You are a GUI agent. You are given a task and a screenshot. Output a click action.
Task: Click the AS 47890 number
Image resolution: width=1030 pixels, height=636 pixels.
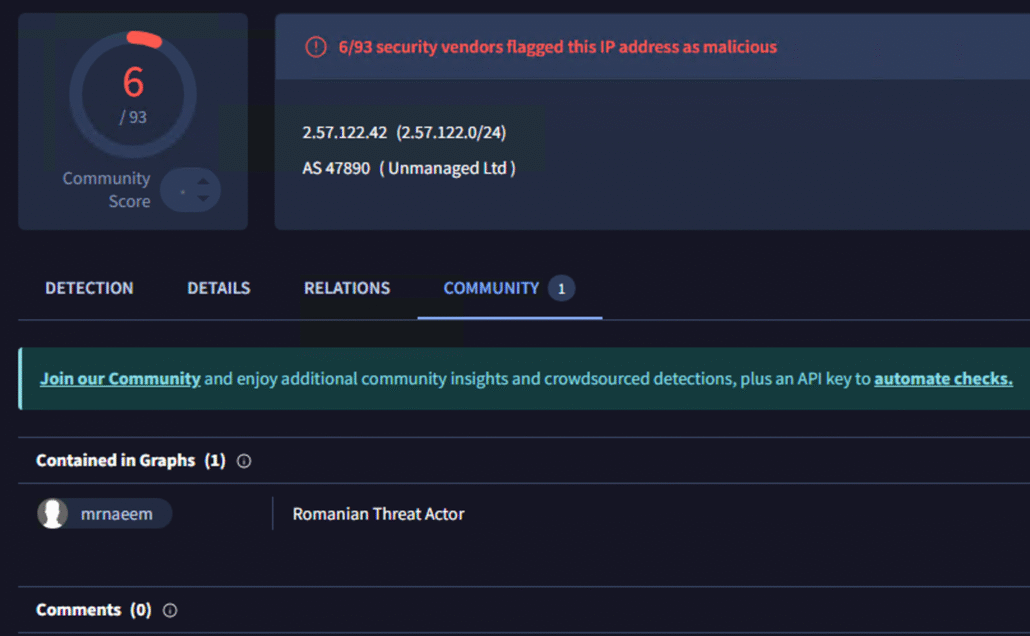click(336, 168)
